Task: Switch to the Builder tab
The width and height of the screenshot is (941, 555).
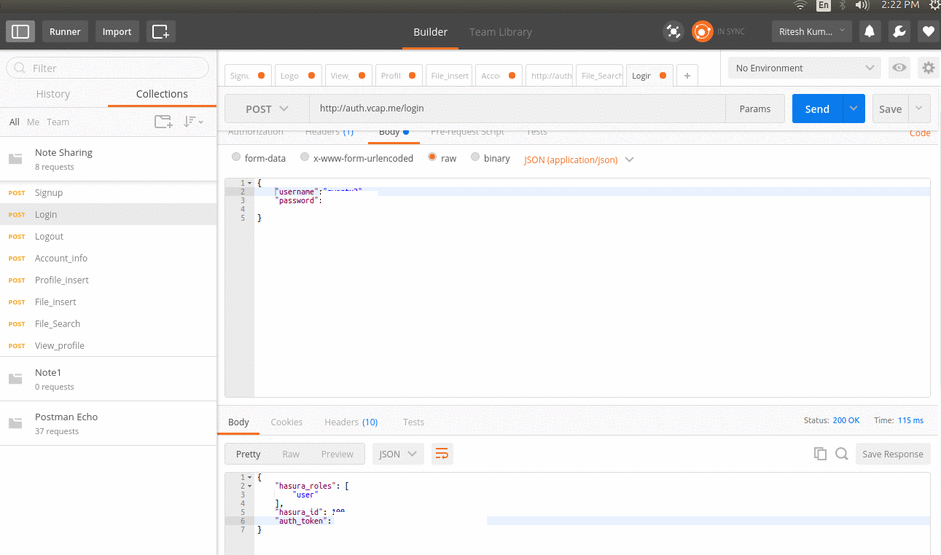Action: (x=430, y=32)
